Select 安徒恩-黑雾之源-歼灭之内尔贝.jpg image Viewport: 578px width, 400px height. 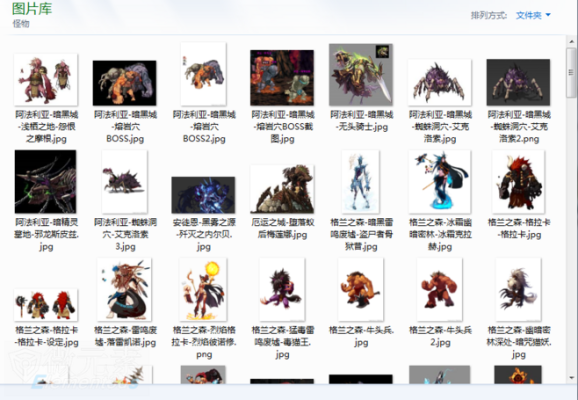pyautogui.click(x=203, y=195)
